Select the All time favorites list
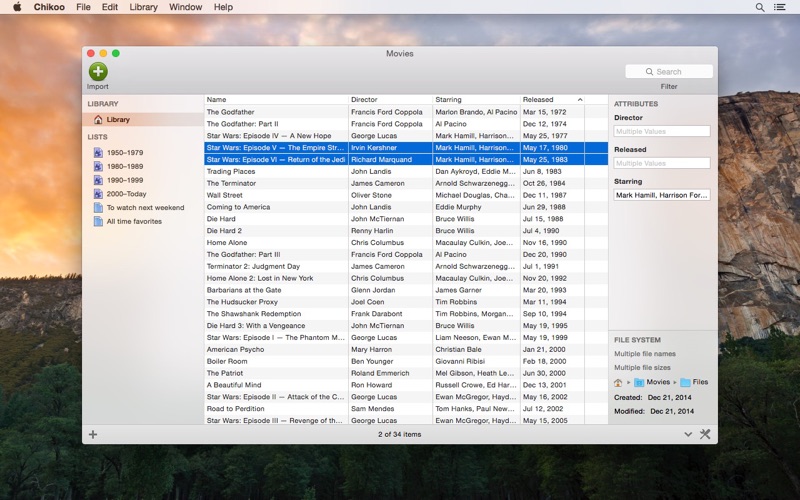This screenshot has height=500, width=800. coord(143,221)
